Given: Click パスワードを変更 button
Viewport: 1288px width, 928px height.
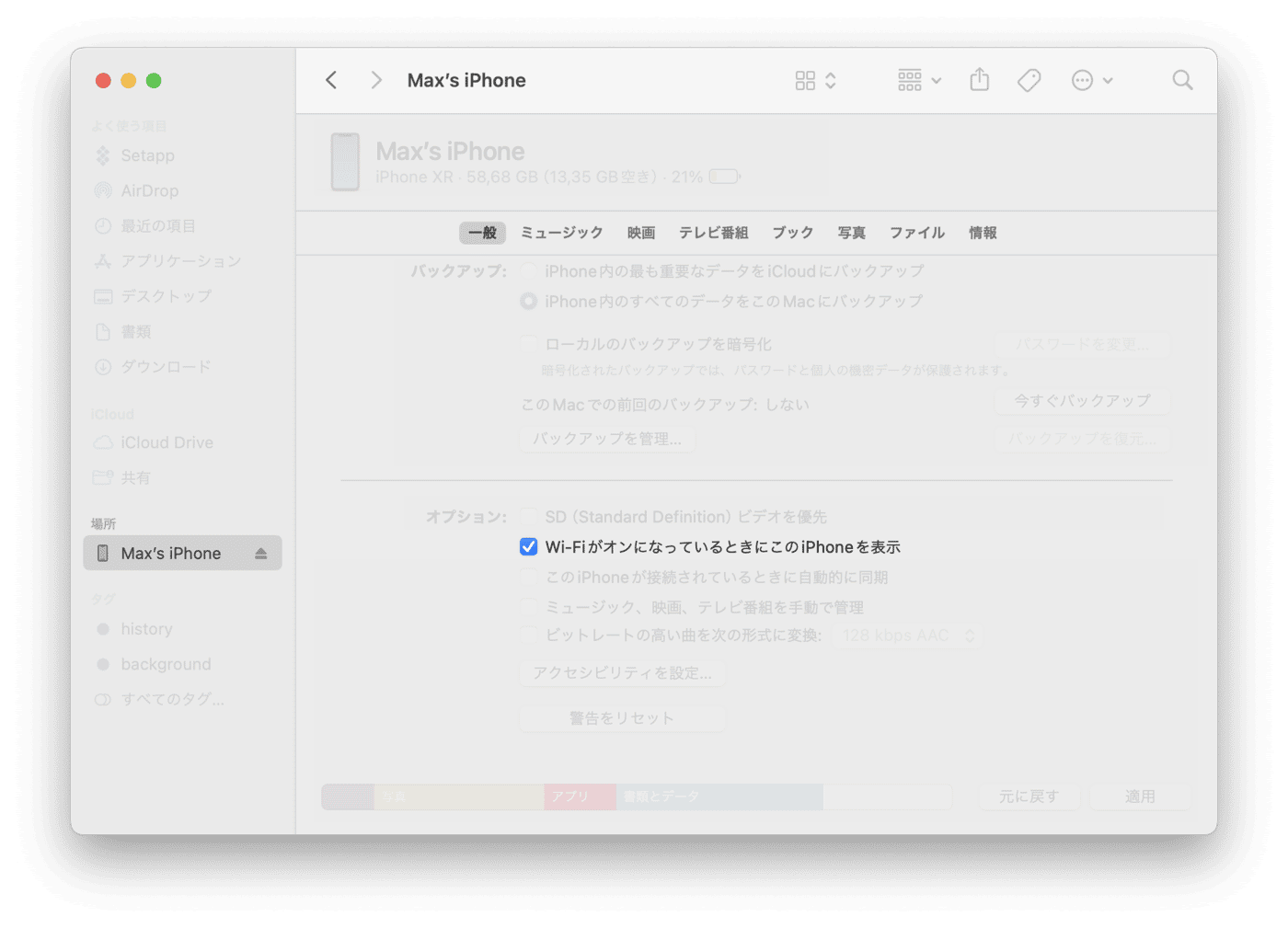Looking at the screenshot, I should click(1083, 345).
